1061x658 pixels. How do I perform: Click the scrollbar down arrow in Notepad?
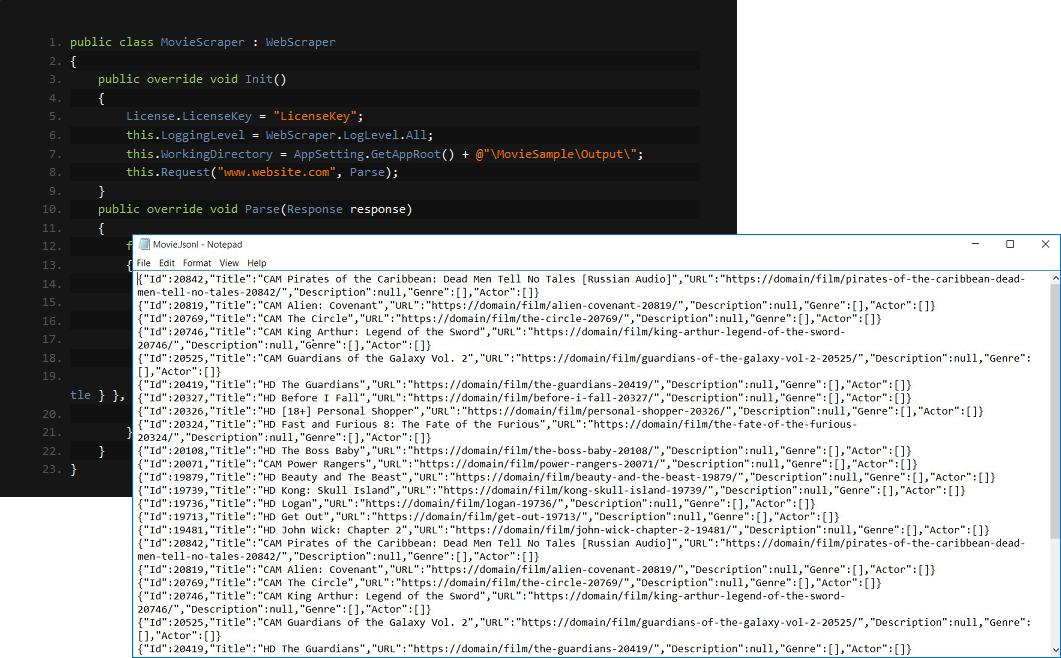coord(1055,651)
